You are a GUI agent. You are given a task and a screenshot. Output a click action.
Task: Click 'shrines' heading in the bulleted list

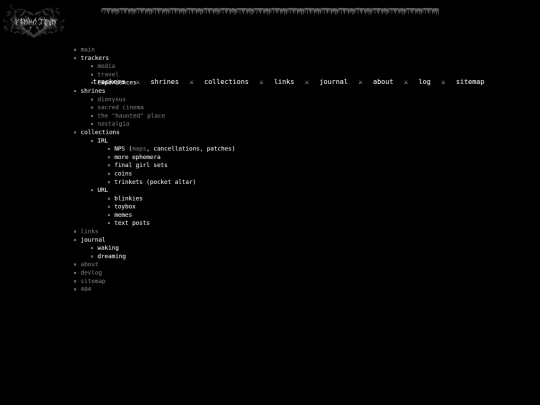(x=93, y=91)
